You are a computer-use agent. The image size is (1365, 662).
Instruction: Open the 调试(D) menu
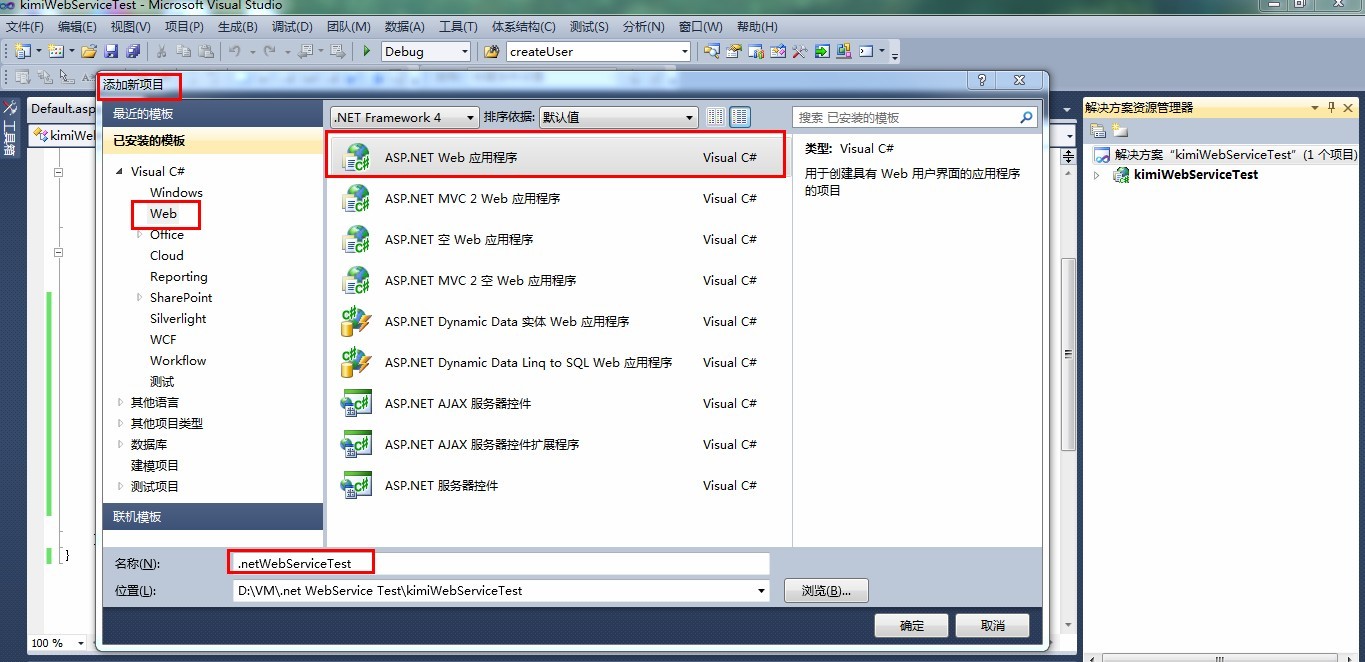click(292, 26)
